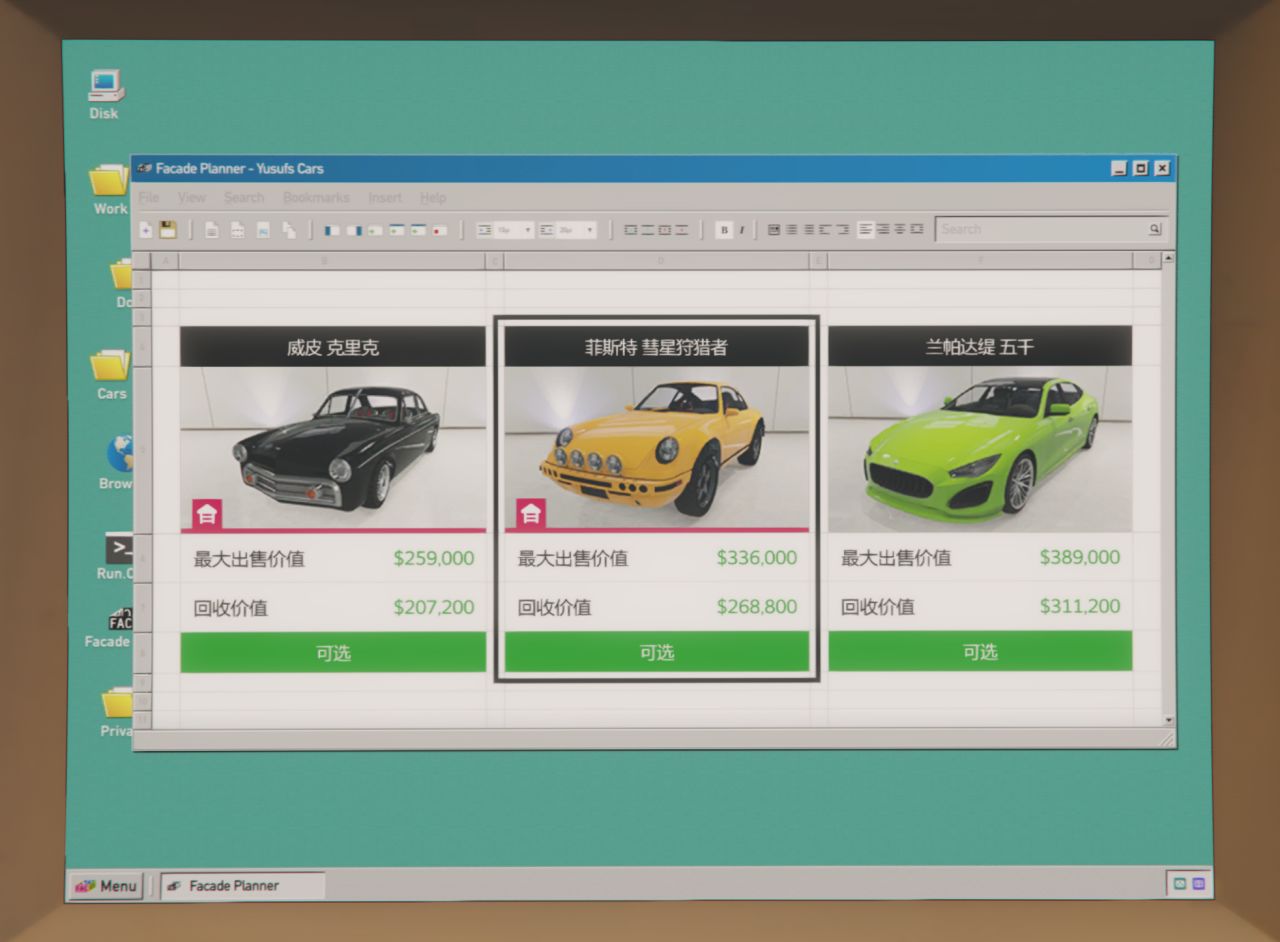
Task: Click 可选 button under 威皮 克里克
Action: pyautogui.click(x=333, y=653)
